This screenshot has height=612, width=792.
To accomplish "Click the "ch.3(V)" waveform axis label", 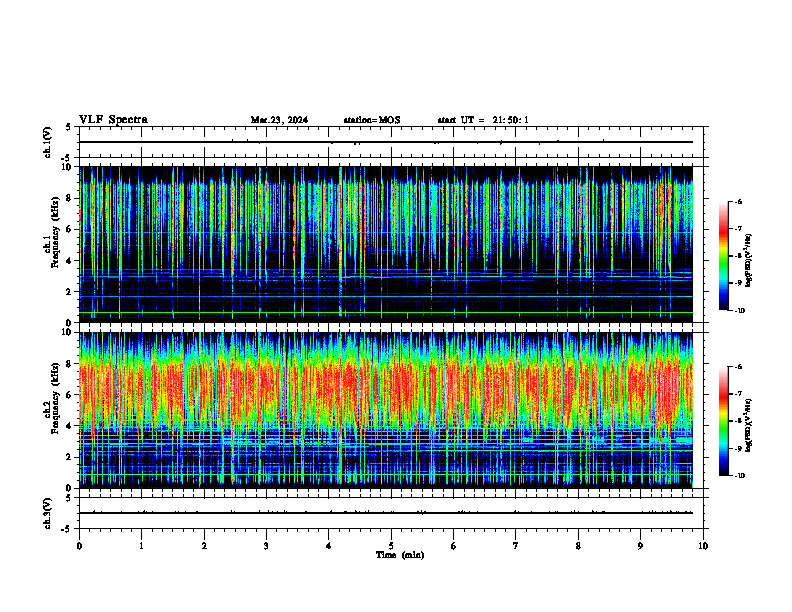I will tap(48, 513).
